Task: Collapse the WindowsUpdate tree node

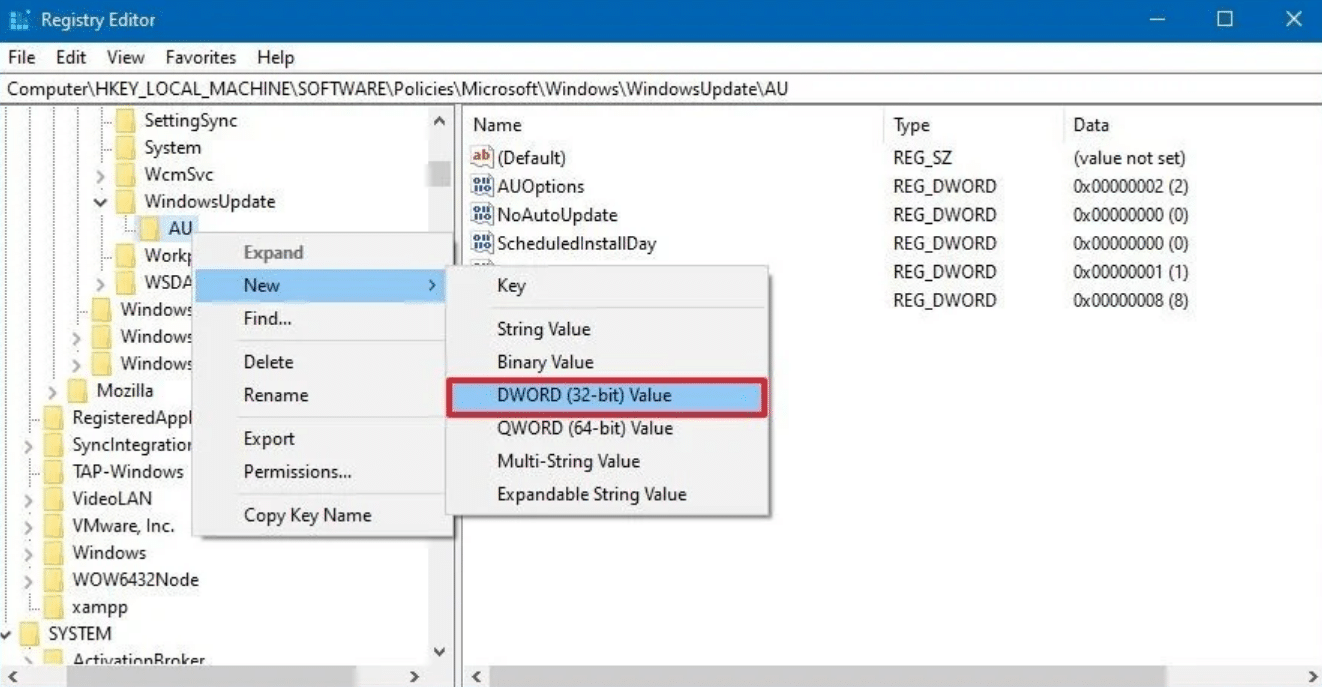Action: pos(100,202)
